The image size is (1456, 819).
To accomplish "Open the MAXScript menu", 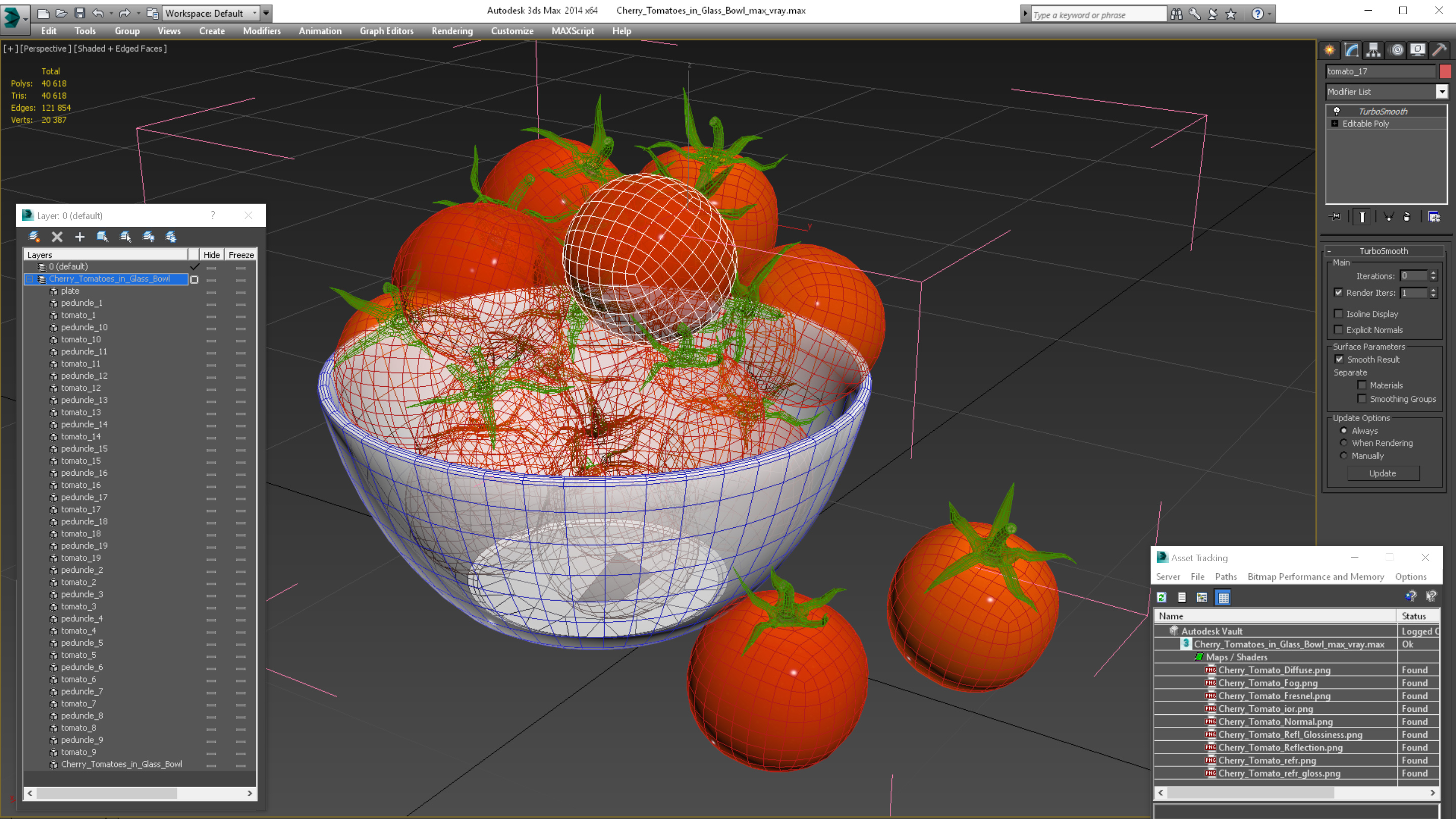I will click(573, 31).
